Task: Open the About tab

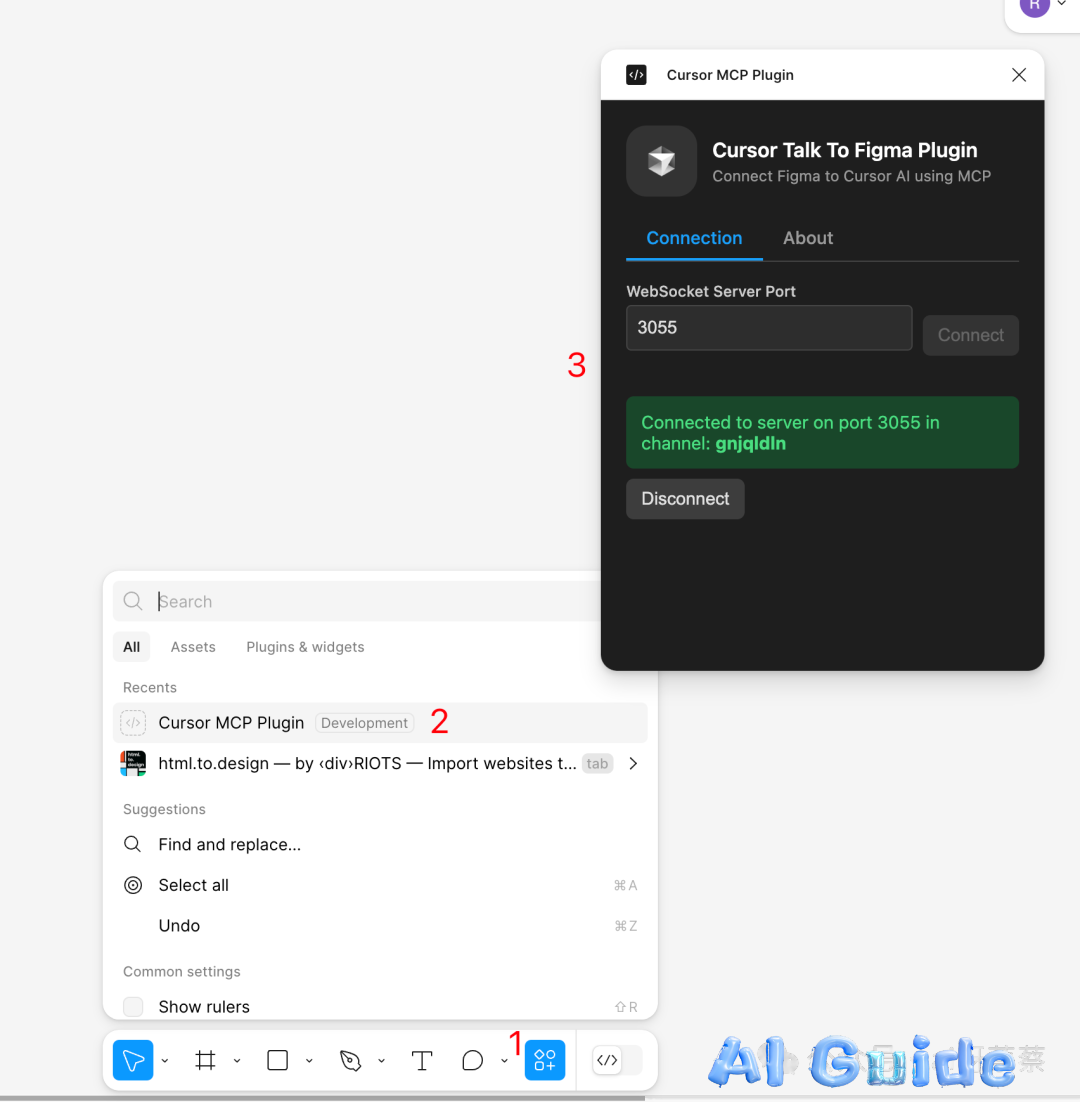Action: [x=808, y=238]
